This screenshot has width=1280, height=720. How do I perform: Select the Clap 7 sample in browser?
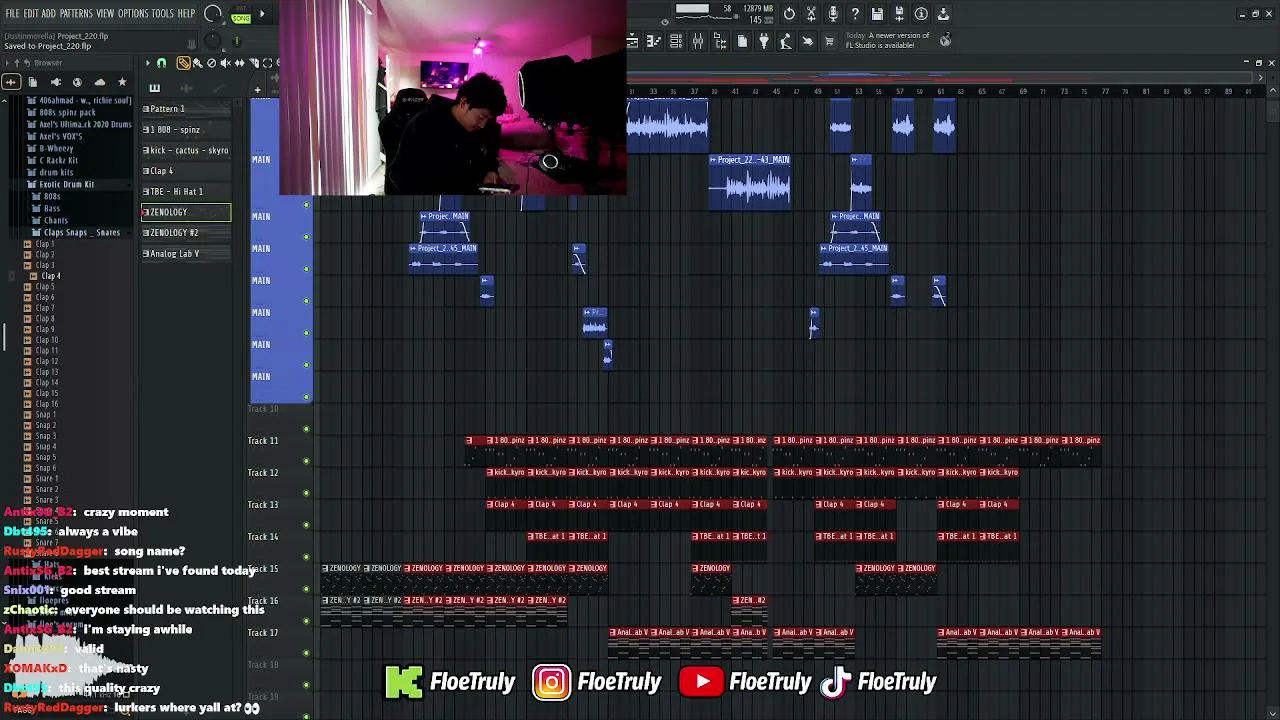(x=45, y=308)
